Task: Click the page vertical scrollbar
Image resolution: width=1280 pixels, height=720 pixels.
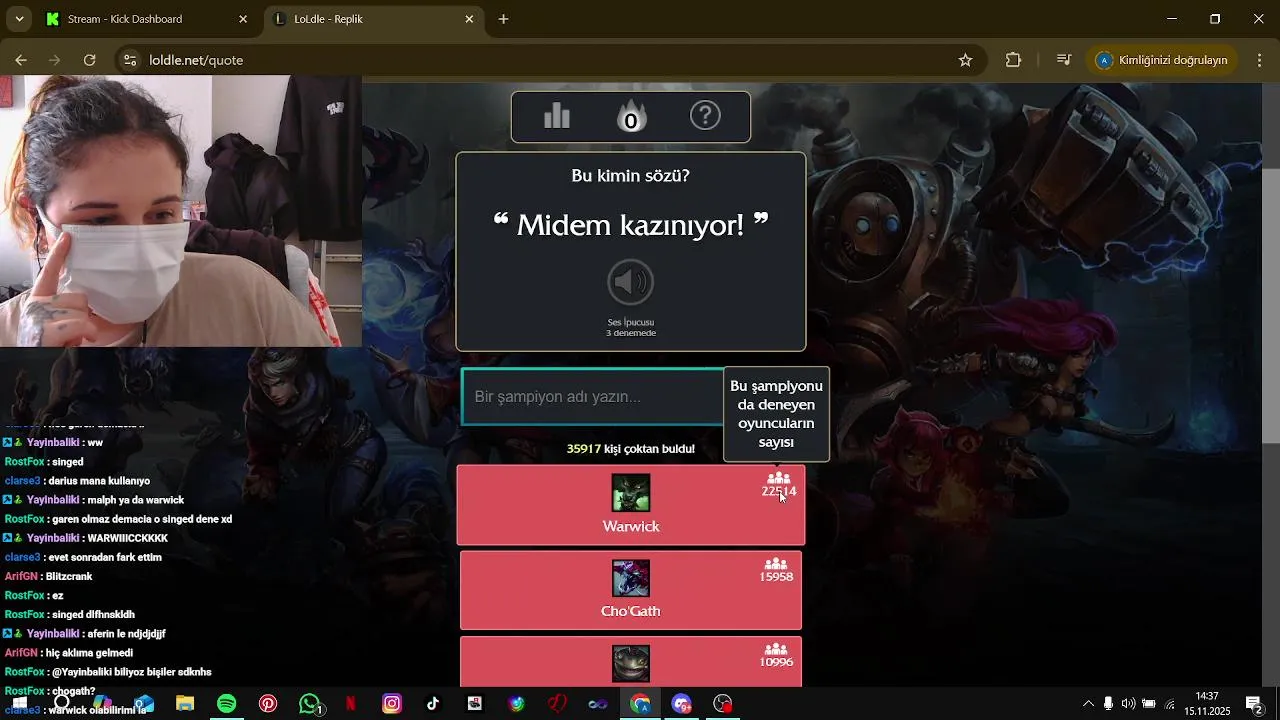Action: [x=1271, y=305]
